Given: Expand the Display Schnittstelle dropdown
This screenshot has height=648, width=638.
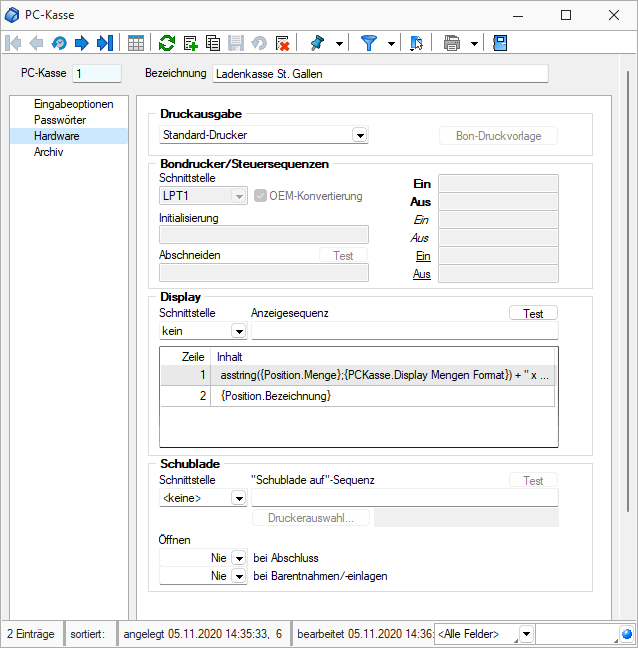Looking at the screenshot, I should tap(239, 331).
